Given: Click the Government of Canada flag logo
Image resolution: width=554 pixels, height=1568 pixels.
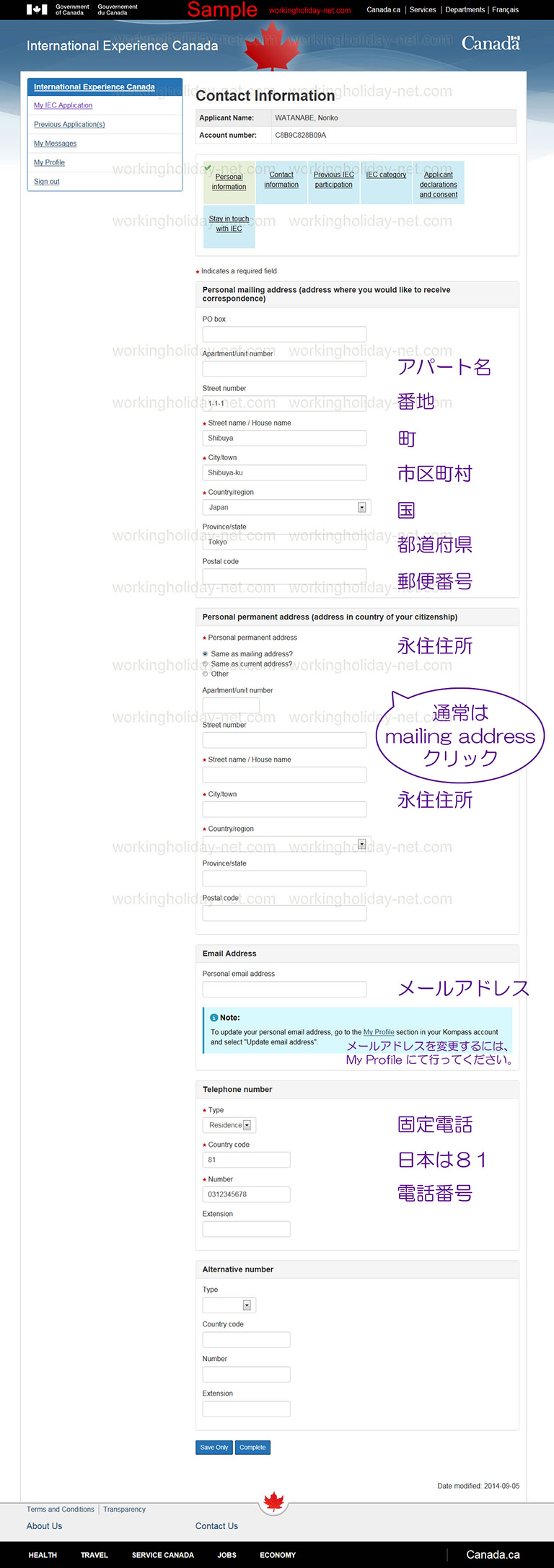Looking at the screenshot, I should coord(37,9).
